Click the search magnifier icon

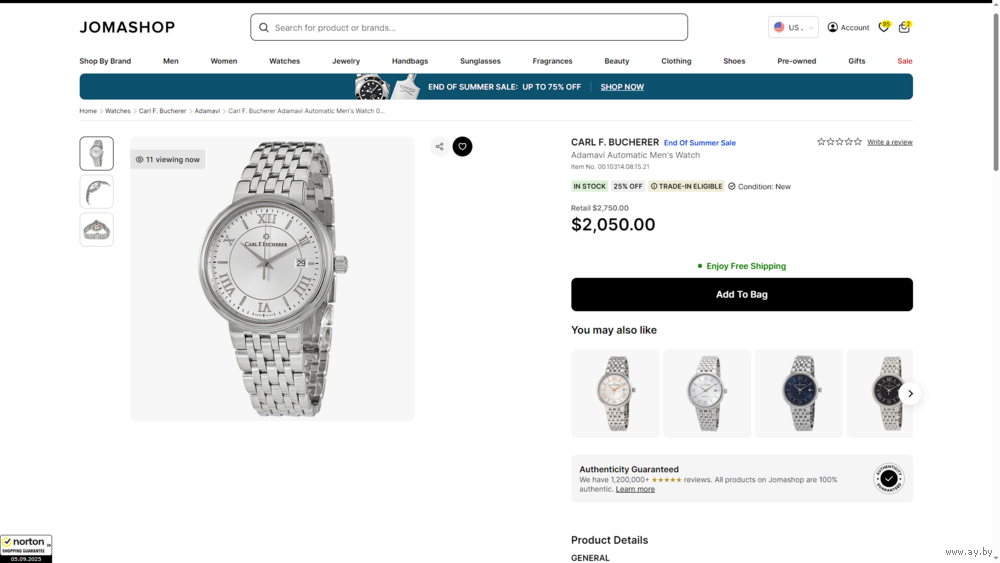pyautogui.click(x=264, y=28)
